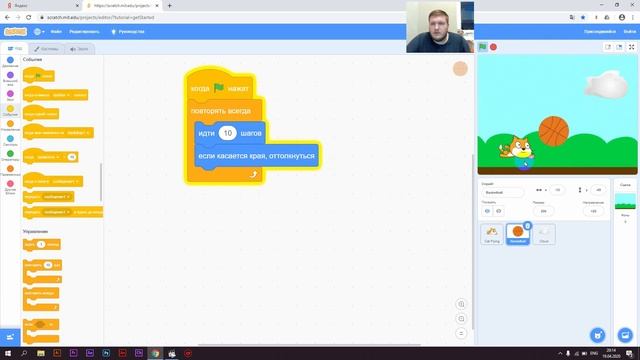Select the orange Control block category
640x360 pixels.
(x=10, y=126)
